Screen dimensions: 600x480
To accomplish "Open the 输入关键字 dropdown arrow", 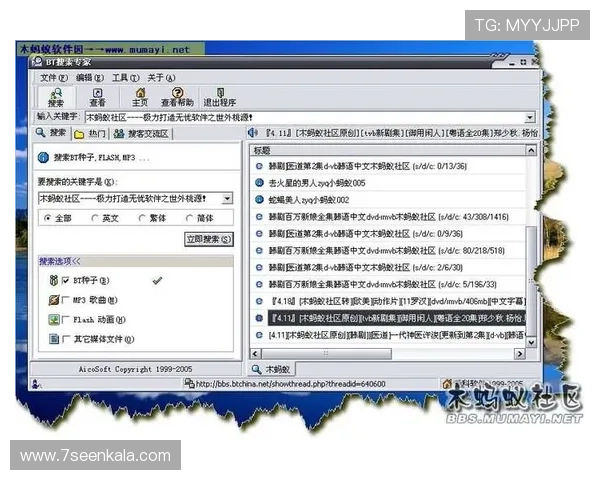I will click(530, 118).
